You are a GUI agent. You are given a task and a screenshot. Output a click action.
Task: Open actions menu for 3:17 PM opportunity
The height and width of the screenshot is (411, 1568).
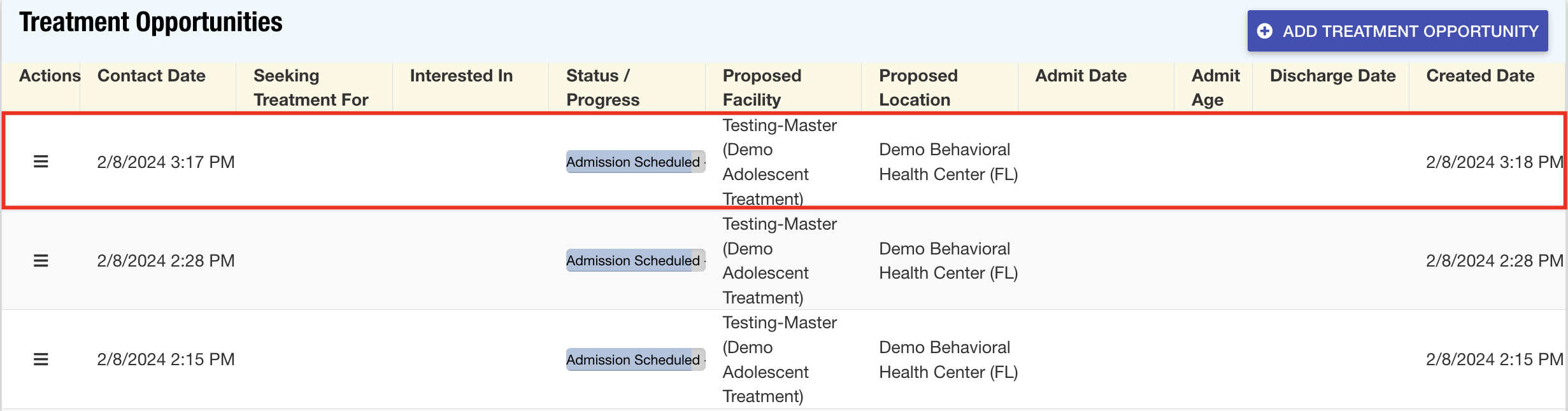pyautogui.click(x=41, y=162)
